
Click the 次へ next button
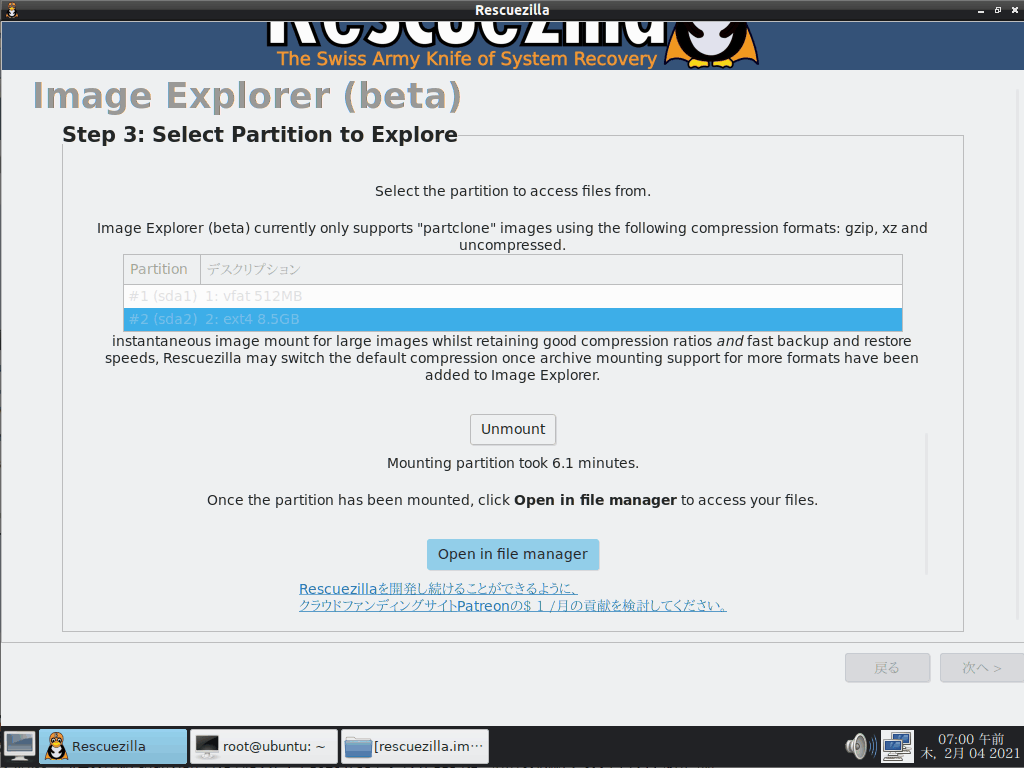(x=982, y=667)
